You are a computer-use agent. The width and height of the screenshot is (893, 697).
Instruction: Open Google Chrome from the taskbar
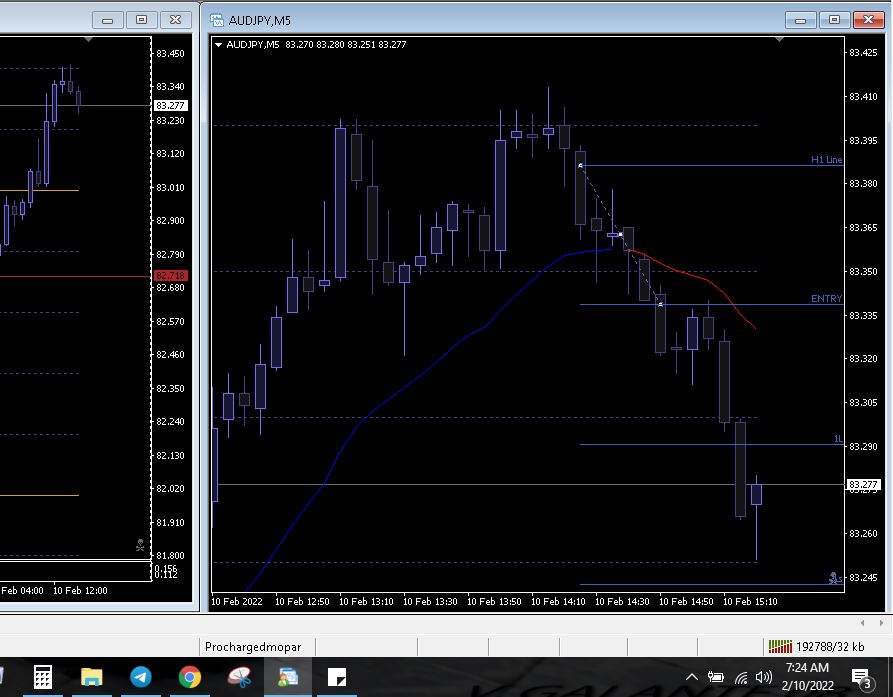click(x=190, y=677)
